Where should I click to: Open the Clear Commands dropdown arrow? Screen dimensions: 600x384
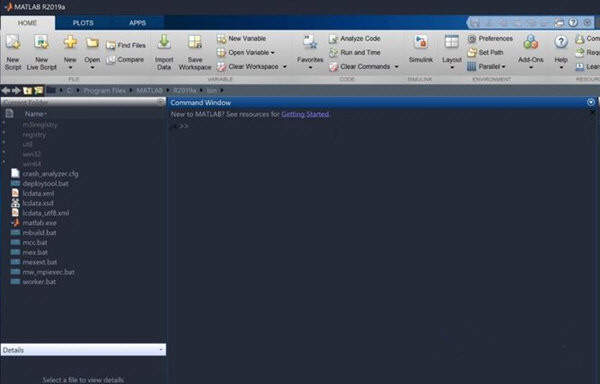pyautogui.click(x=396, y=67)
